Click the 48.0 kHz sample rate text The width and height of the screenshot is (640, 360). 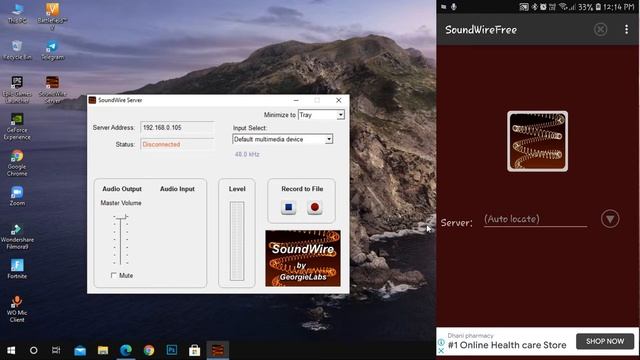point(247,154)
